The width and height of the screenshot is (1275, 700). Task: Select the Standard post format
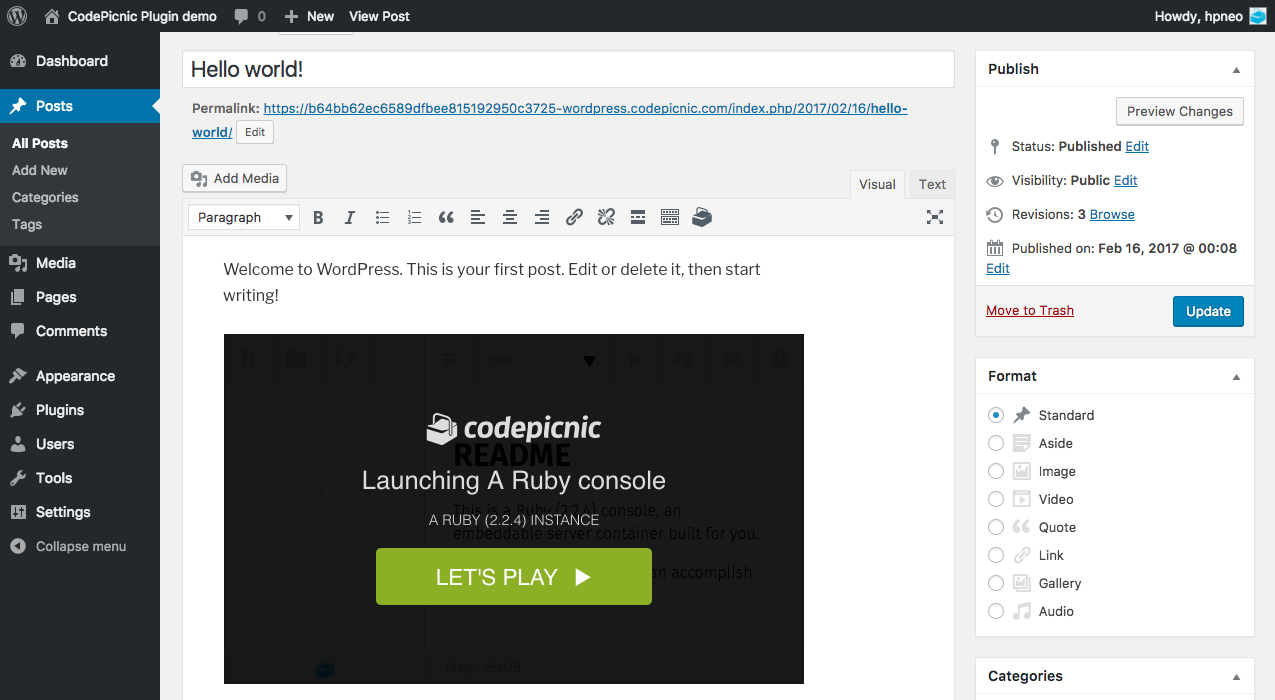[995, 415]
